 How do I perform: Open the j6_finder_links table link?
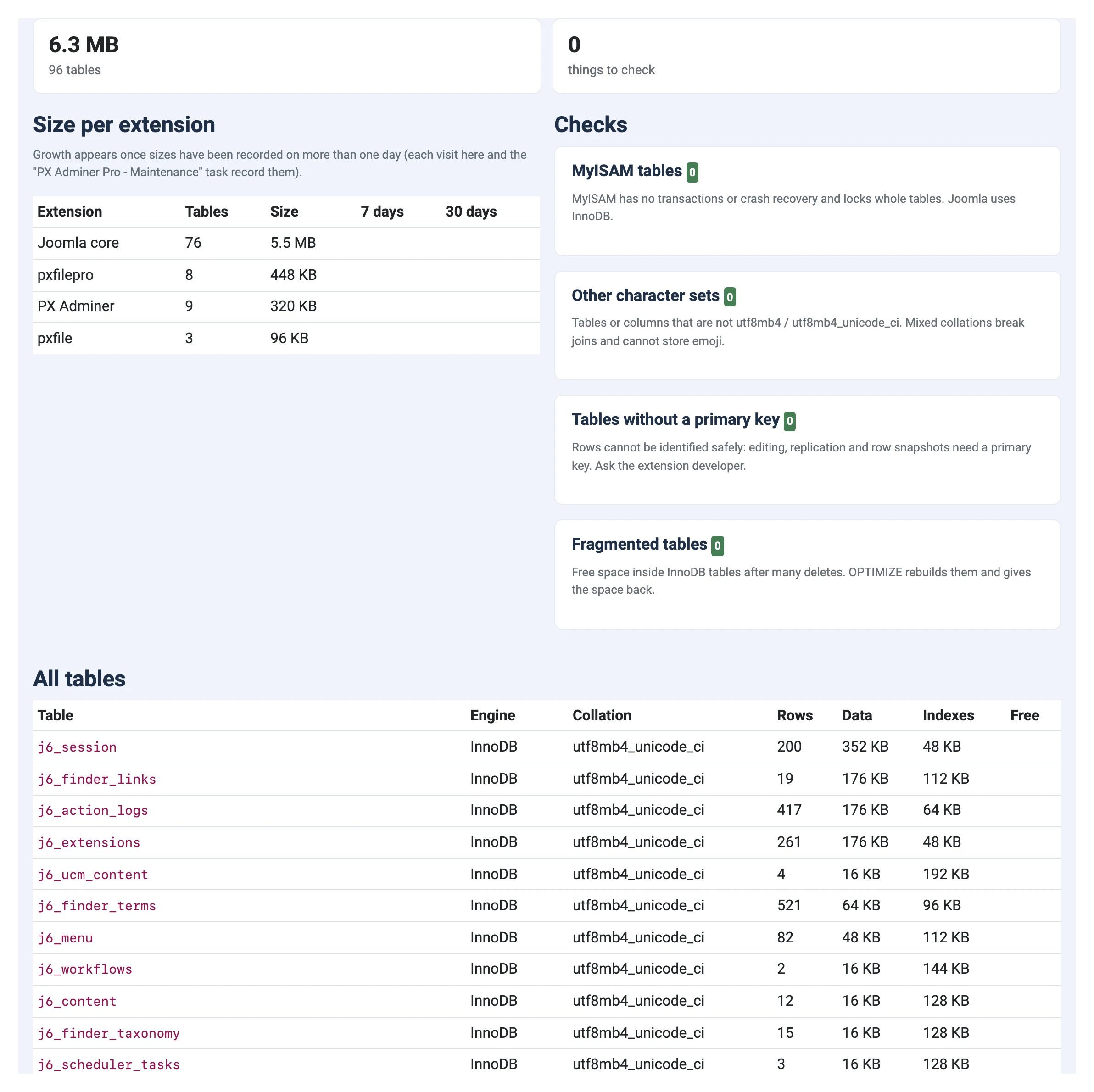pyautogui.click(x=97, y=779)
